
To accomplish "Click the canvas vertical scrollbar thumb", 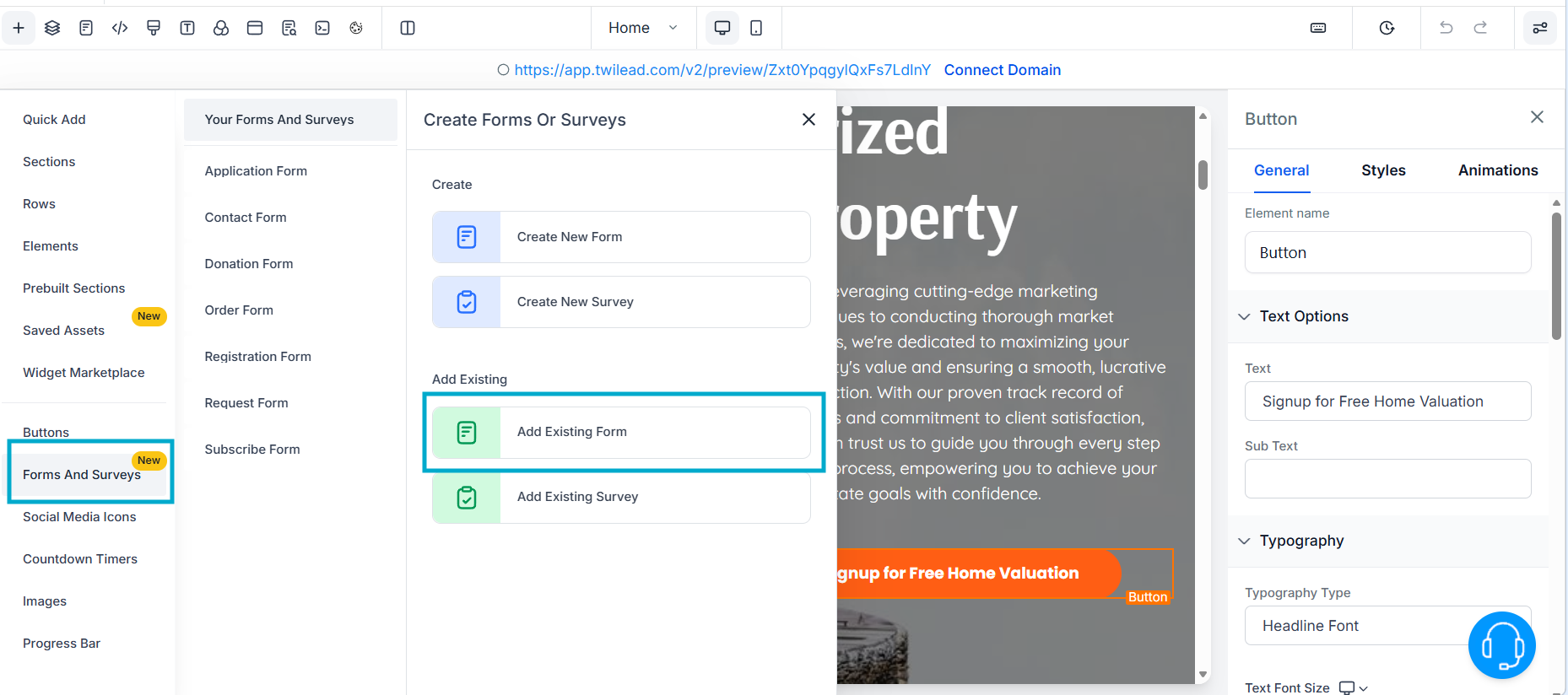I will 1203,175.
